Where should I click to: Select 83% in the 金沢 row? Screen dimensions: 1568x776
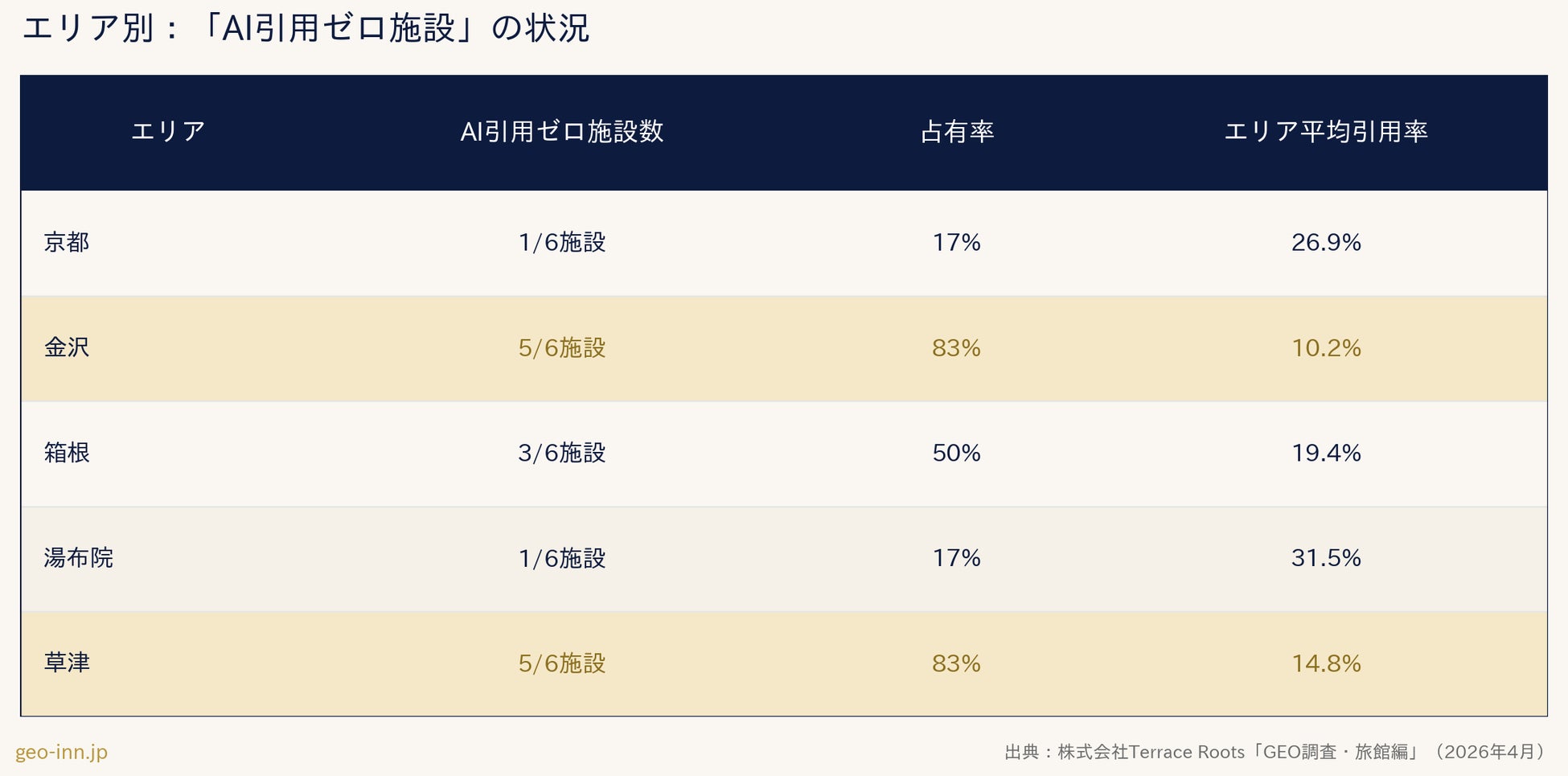pyautogui.click(x=957, y=347)
